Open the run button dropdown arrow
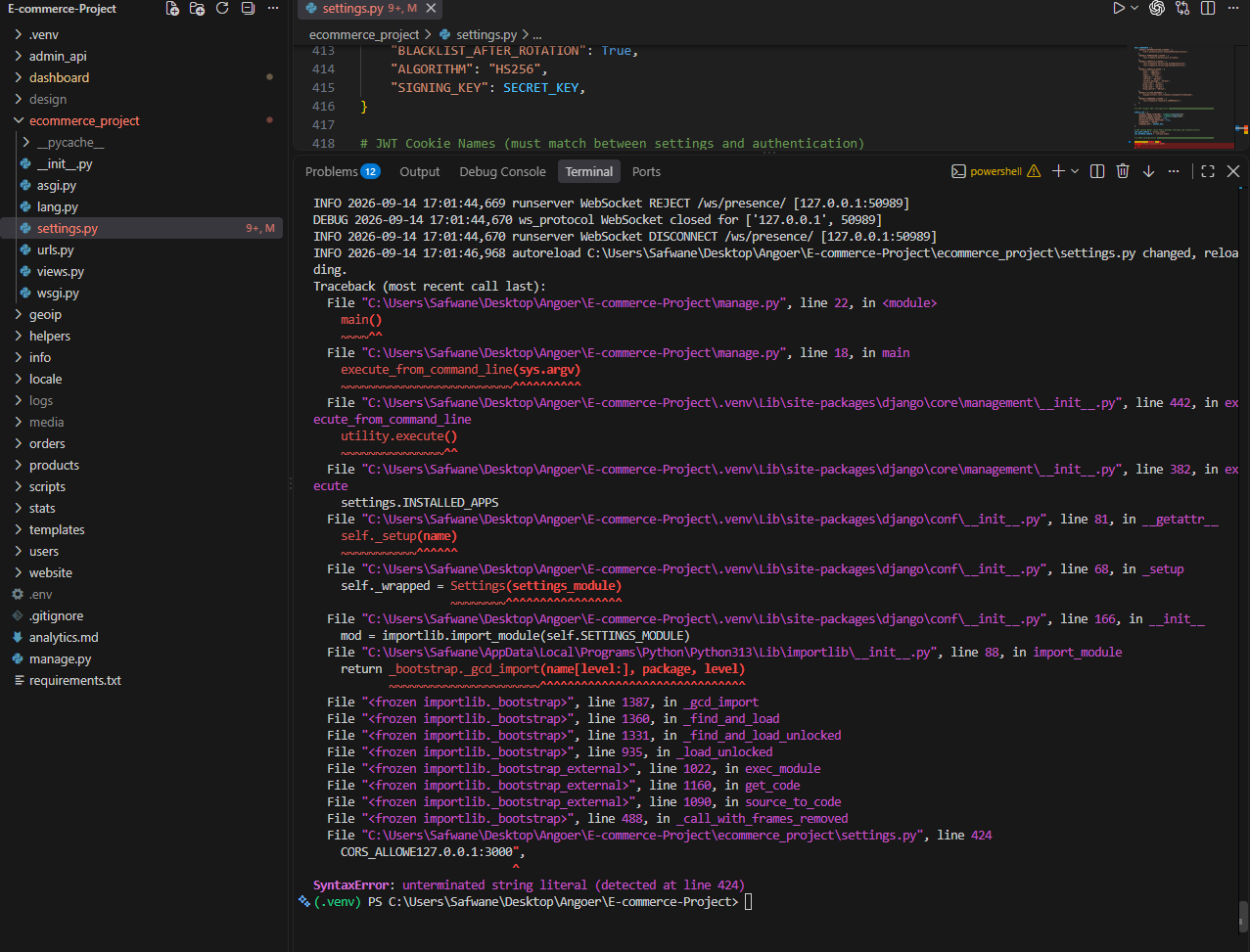This screenshot has height=952, width=1250. 1135,8
